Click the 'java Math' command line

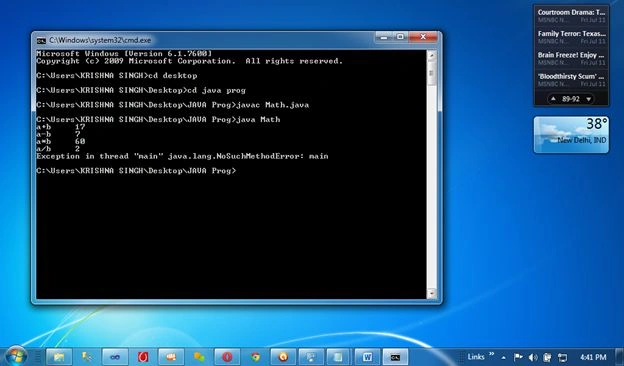158,119
